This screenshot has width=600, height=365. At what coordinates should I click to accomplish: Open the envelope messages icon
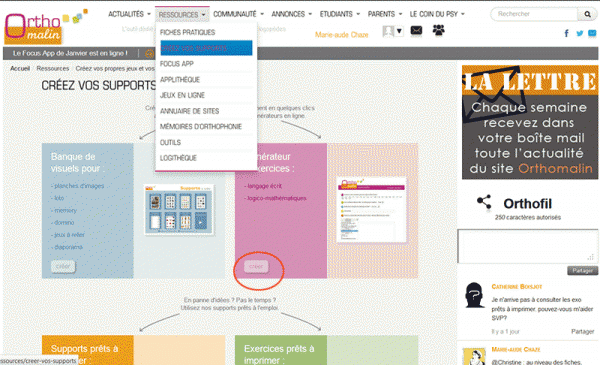coord(416,30)
